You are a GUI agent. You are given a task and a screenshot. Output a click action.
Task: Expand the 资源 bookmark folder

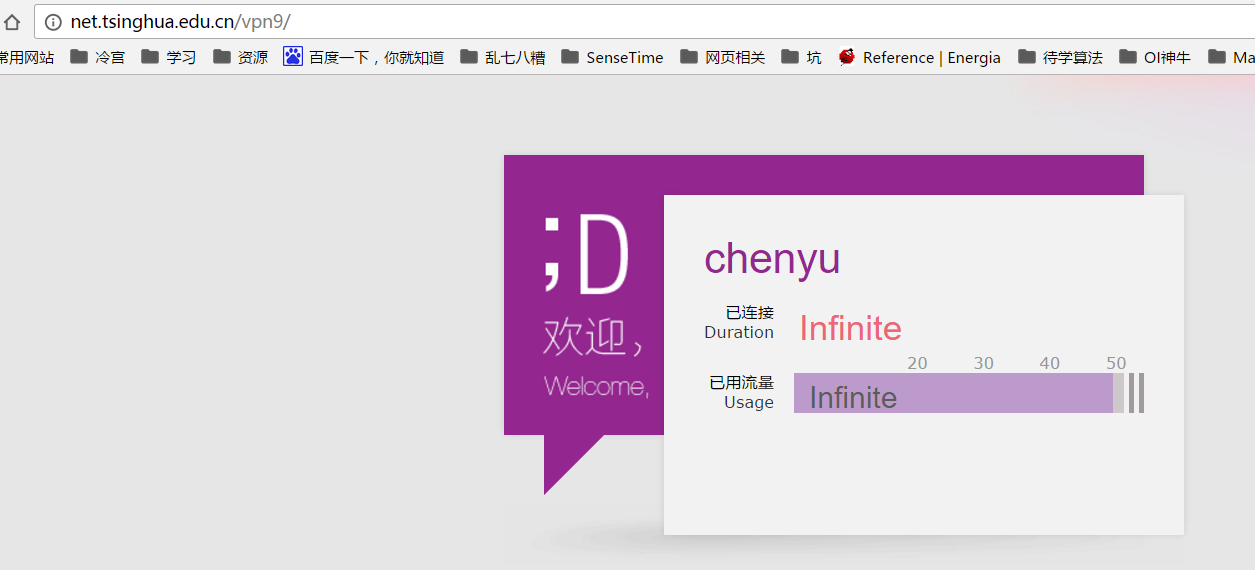click(241, 57)
